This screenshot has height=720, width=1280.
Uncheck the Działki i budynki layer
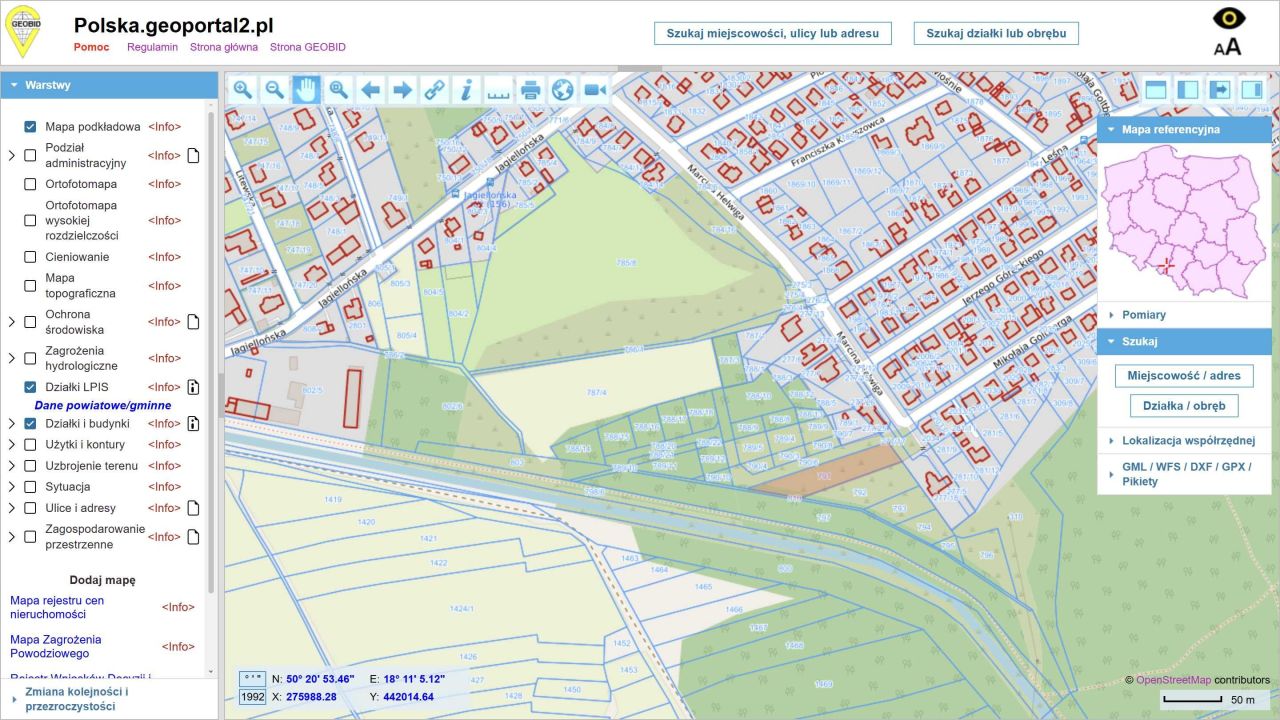30,423
